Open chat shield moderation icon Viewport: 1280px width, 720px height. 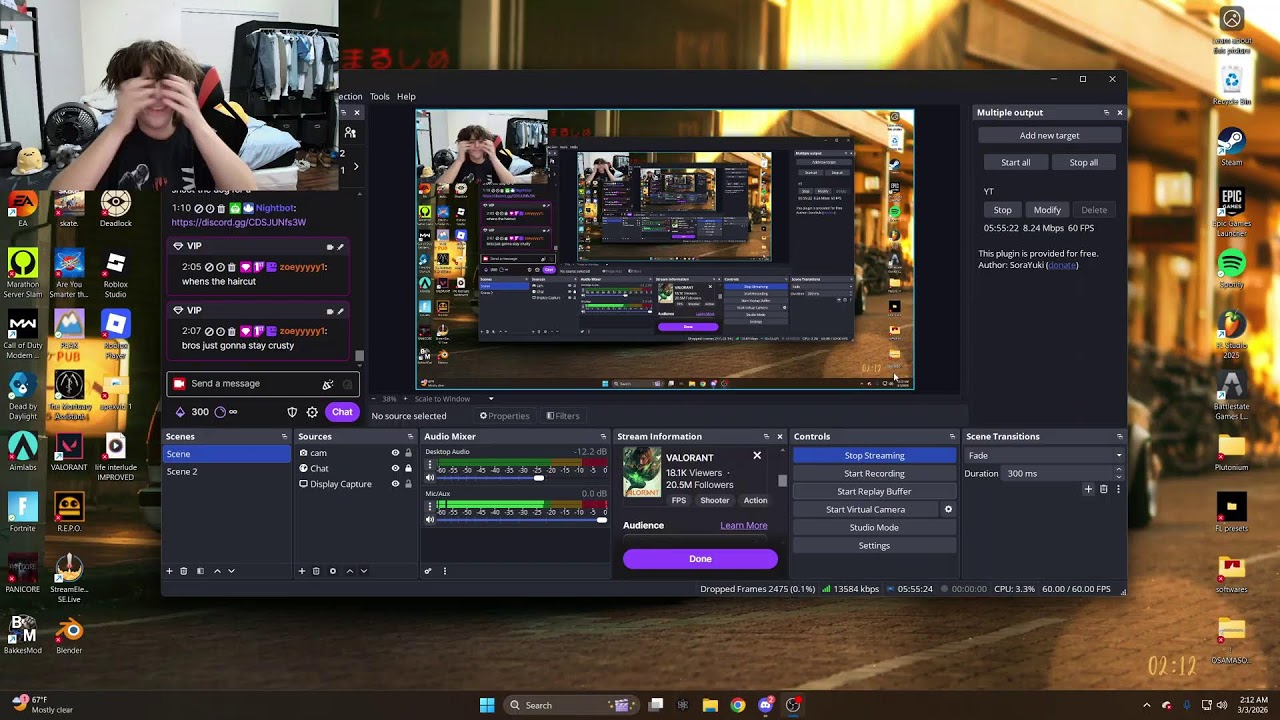[292, 412]
